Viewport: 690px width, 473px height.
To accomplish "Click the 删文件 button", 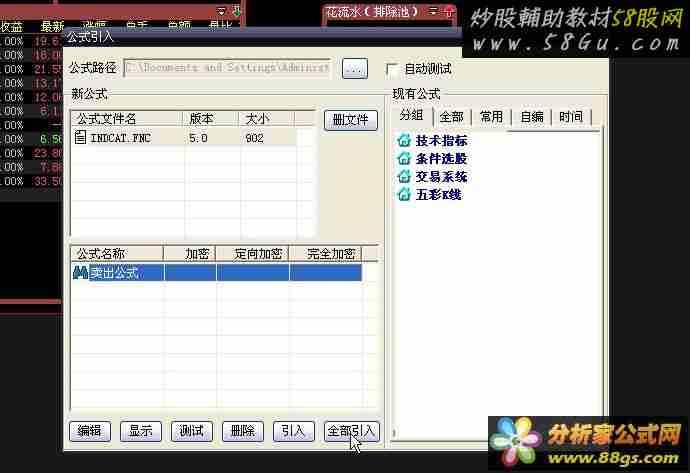I will tap(351, 120).
